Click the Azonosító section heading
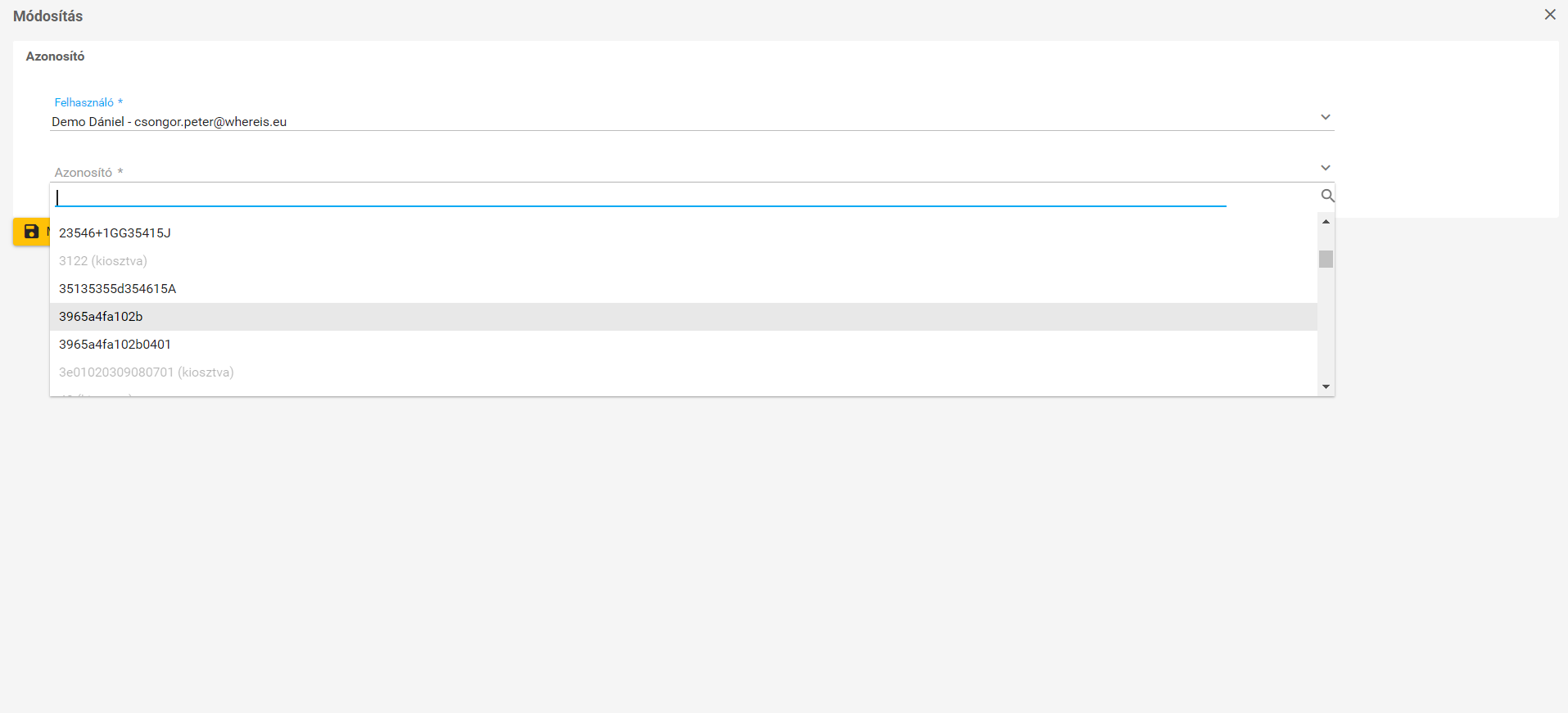 pyautogui.click(x=55, y=56)
